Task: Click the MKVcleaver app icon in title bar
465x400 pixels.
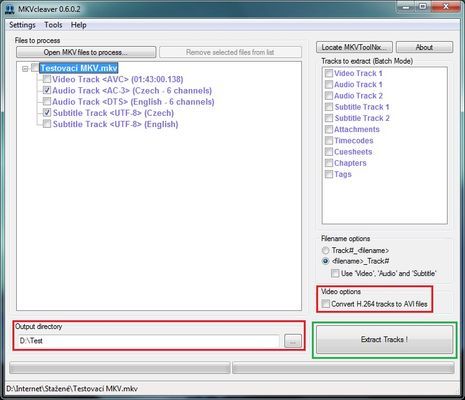Action: tap(10, 9)
